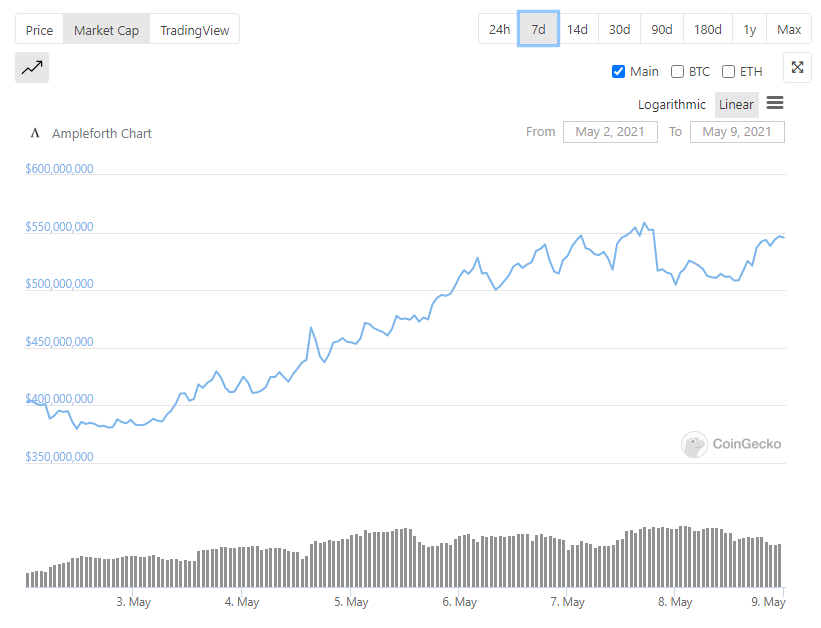
Task: Enable the BTC comparison checkbox
Action: pos(677,72)
